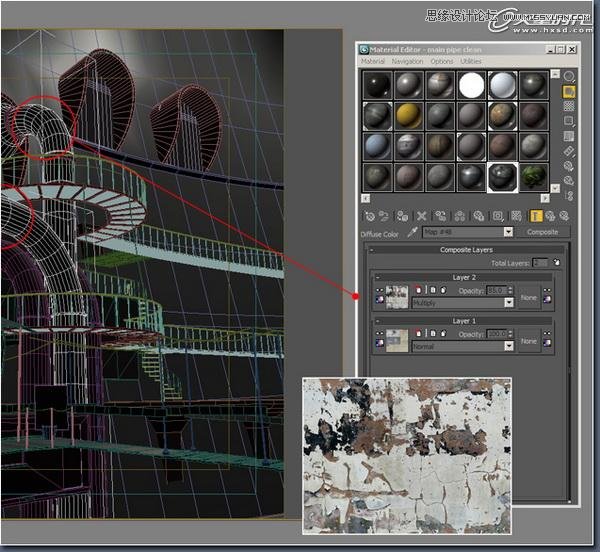Image resolution: width=600 pixels, height=552 pixels.
Task: Select the yellow material sample slot
Action: click(x=405, y=116)
